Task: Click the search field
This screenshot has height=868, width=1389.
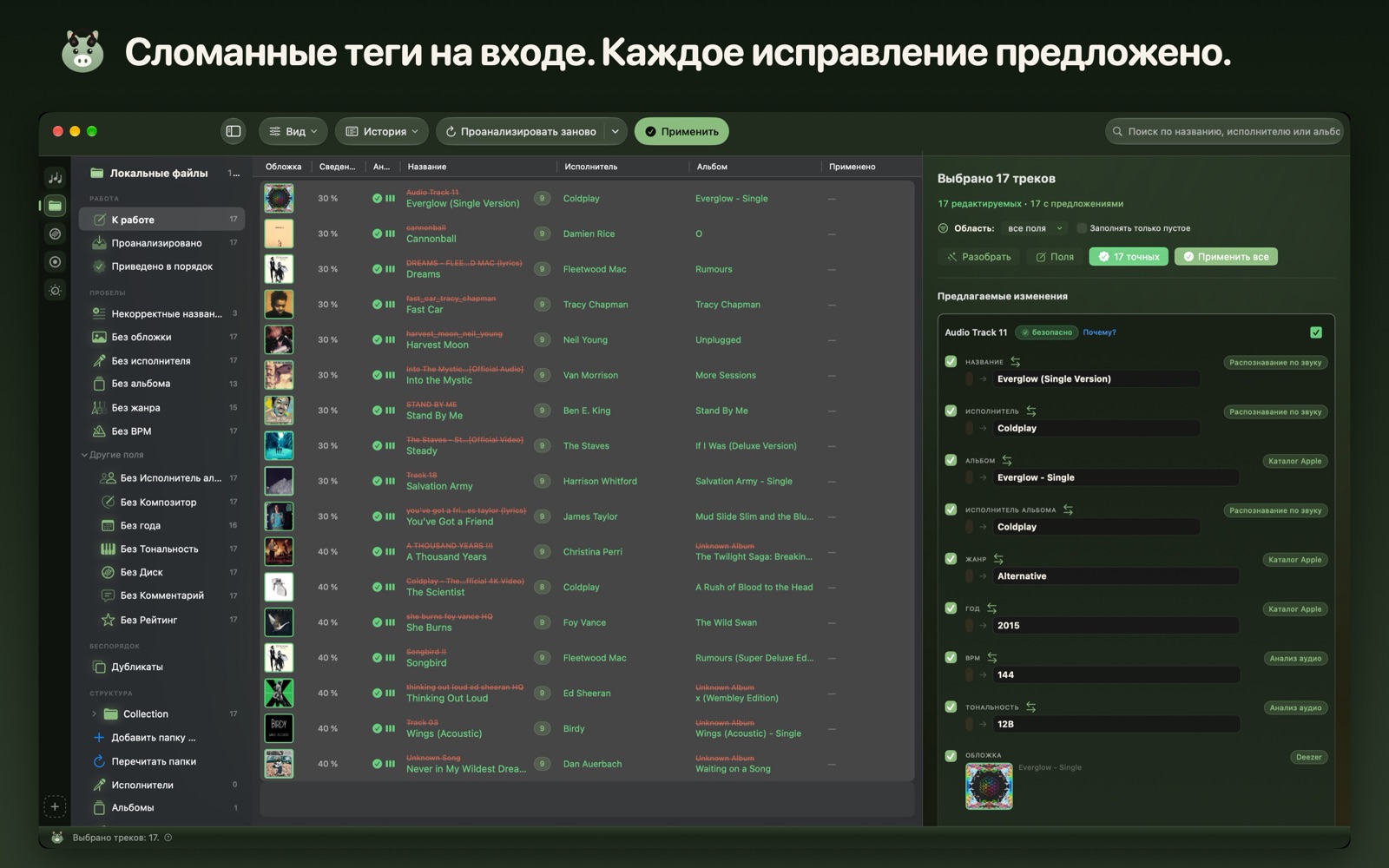Action: coord(1227,131)
